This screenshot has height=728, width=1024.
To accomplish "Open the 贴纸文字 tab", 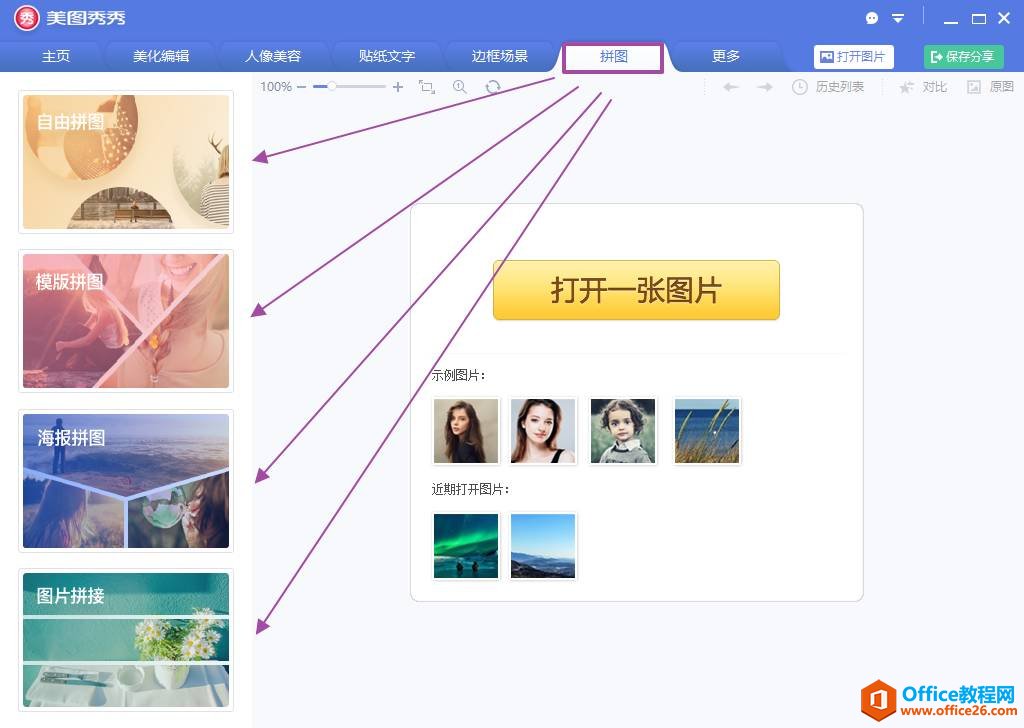I will tap(385, 56).
